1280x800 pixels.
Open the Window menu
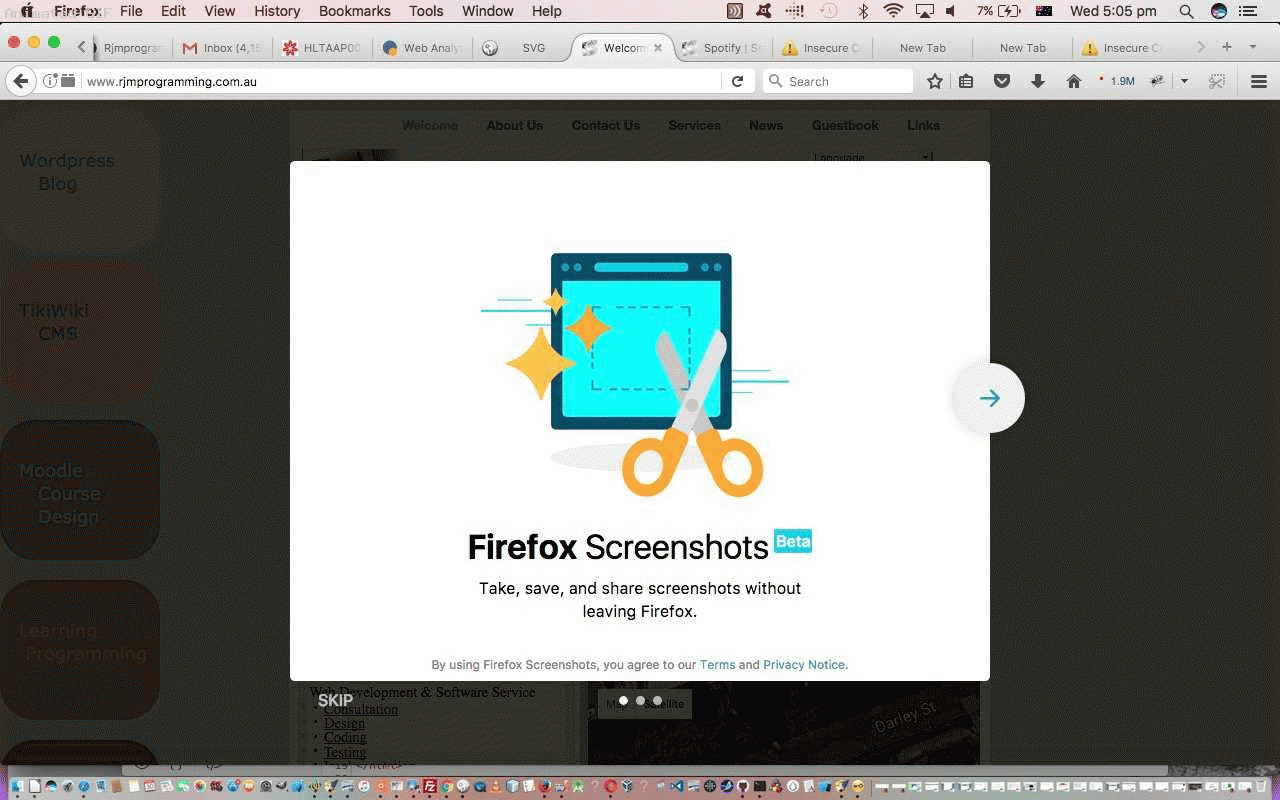point(488,11)
